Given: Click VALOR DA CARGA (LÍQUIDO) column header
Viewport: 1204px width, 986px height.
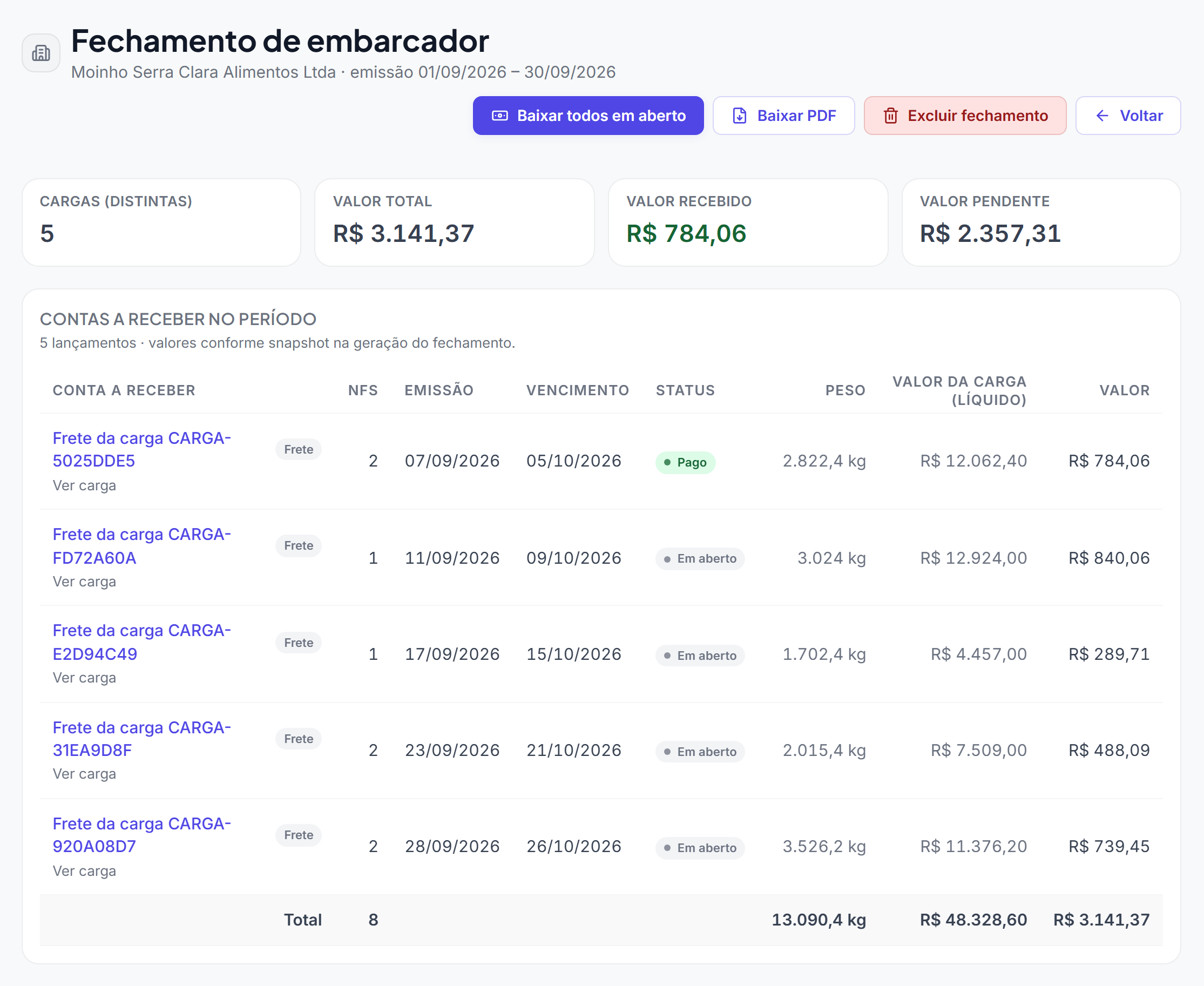Looking at the screenshot, I should point(959,391).
